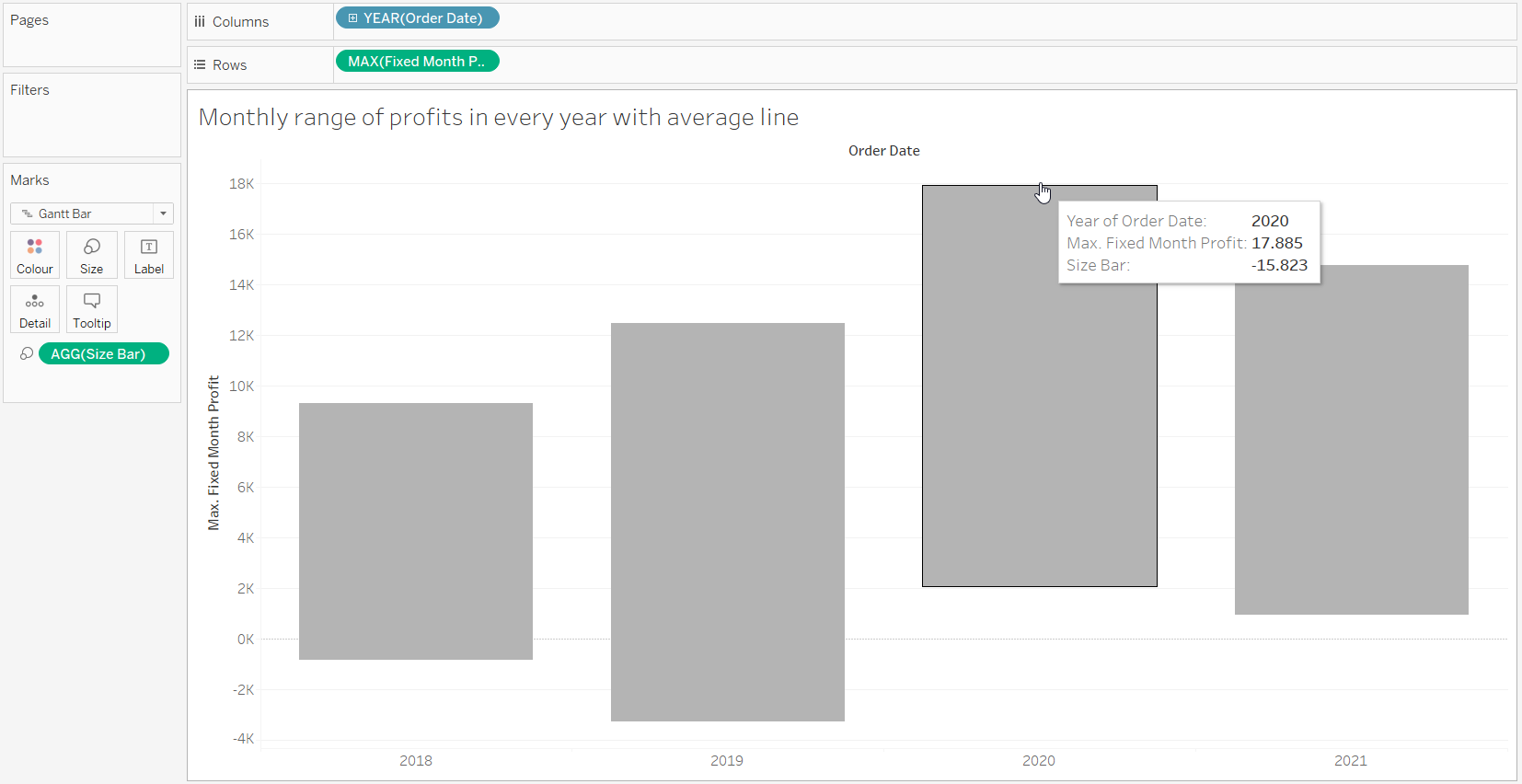Click the 10K axis tick label
Viewport: 1522px width, 784px height.
[242, 386]
